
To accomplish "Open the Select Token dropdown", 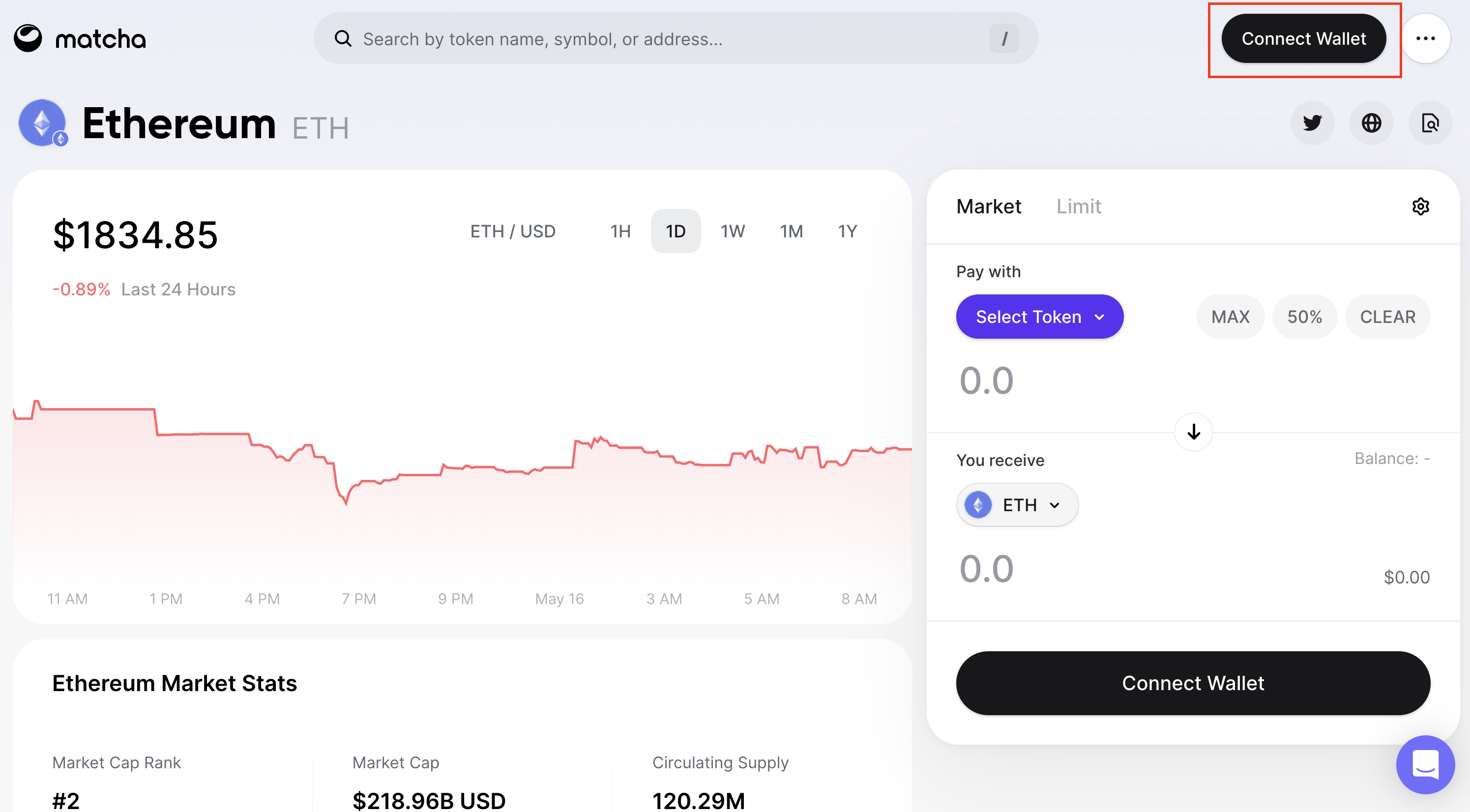I will click(x=1039, y=317).
